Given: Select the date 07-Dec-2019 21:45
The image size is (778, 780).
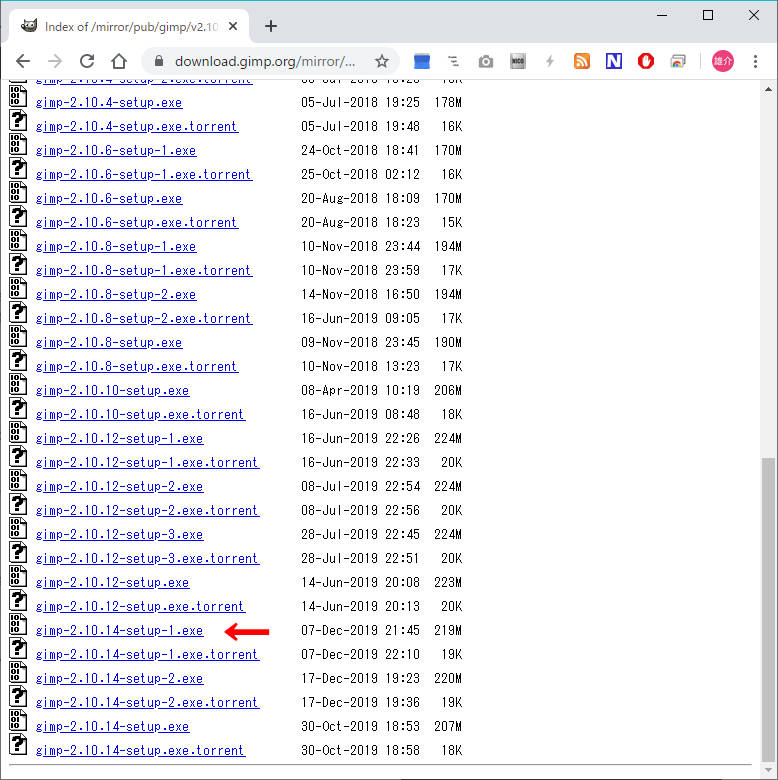Looking at the screenshot, I should (x=360, y=630).
